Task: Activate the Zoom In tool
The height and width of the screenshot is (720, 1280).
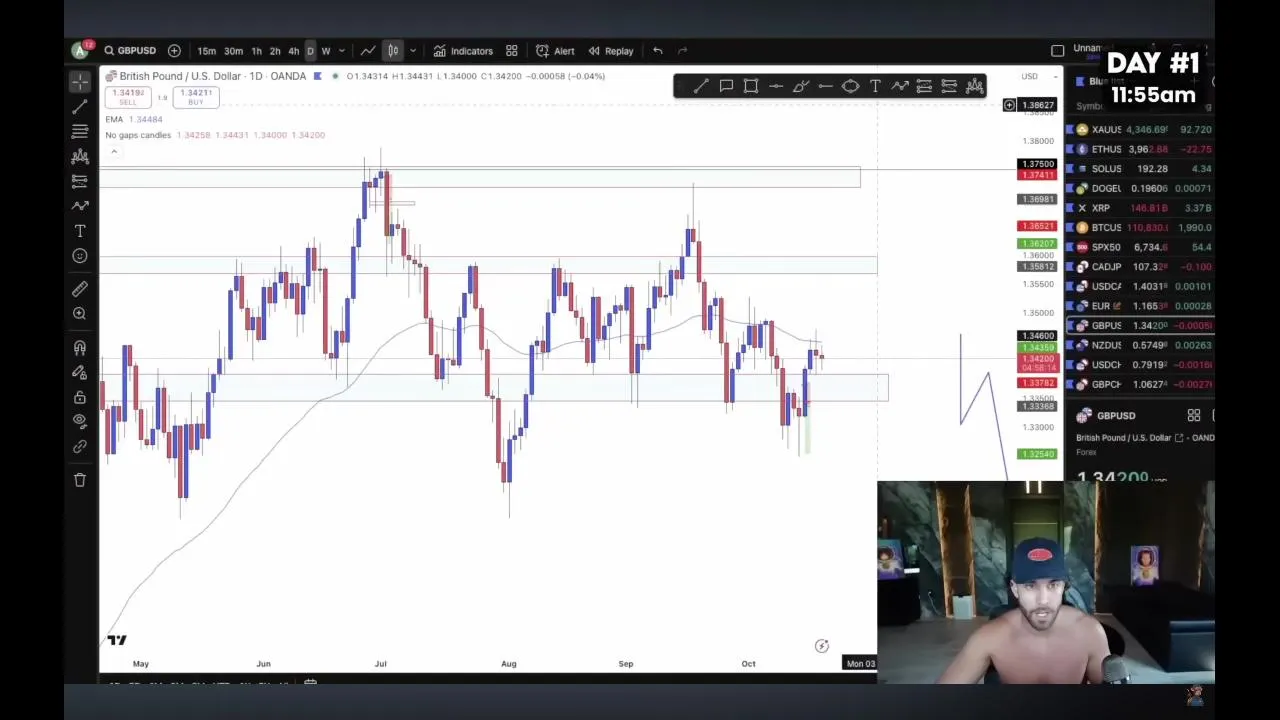Action: pyautogui.click(x=80, y=314)
